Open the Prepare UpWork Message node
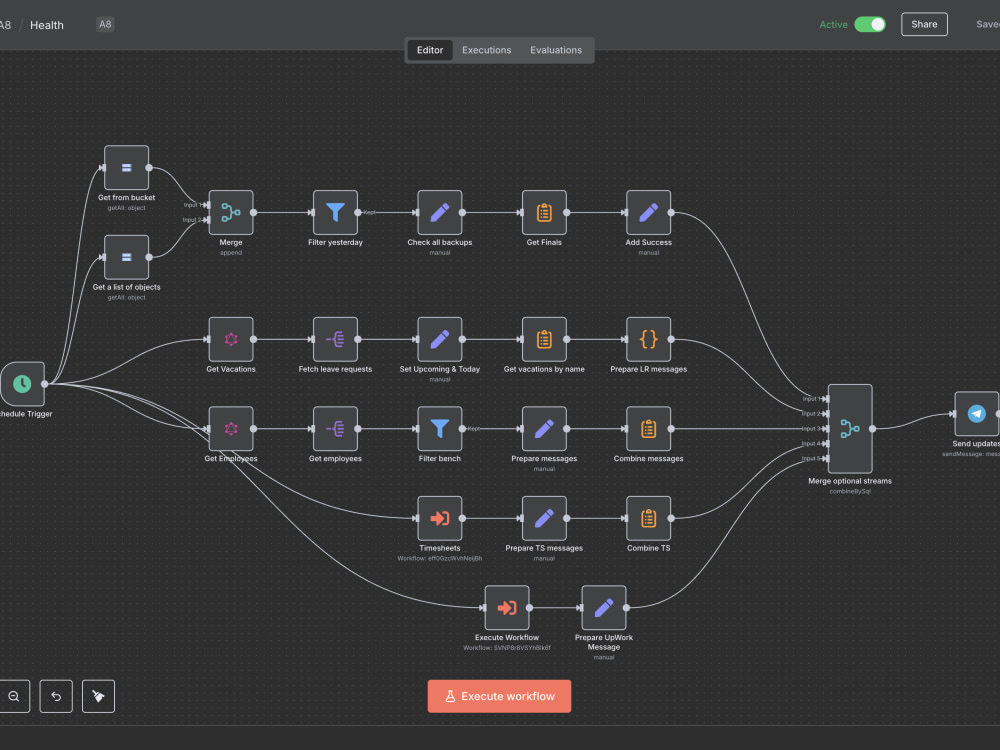This screenshot has height=750, width=1000. click(604, 608)
